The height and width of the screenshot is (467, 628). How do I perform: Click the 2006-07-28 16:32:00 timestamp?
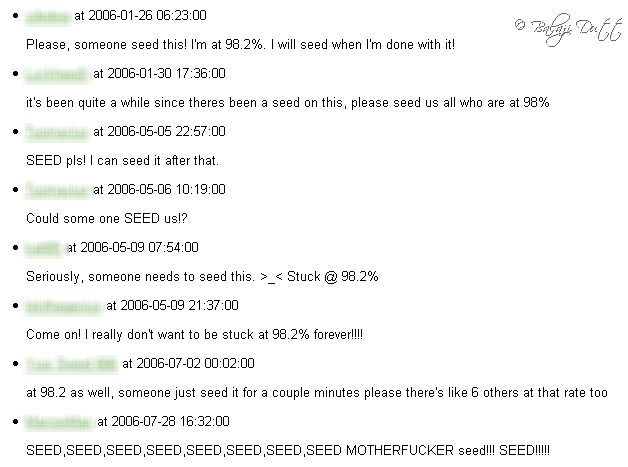pyautogui.click(x=170, y=422)
